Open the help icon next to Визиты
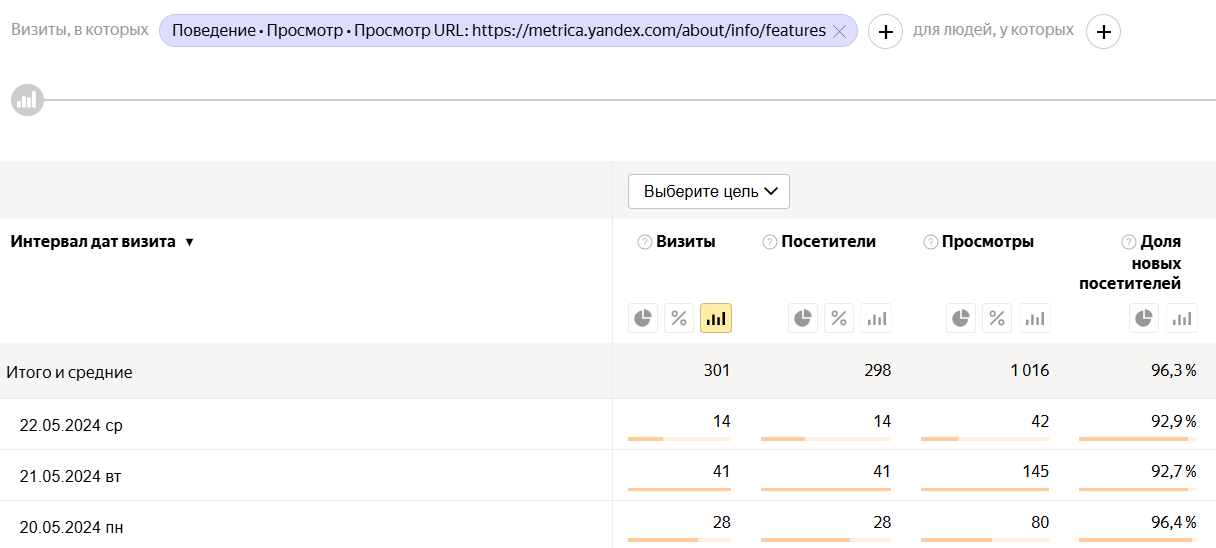This screenshot has height=548, width=1216. [x=644, y=242]
